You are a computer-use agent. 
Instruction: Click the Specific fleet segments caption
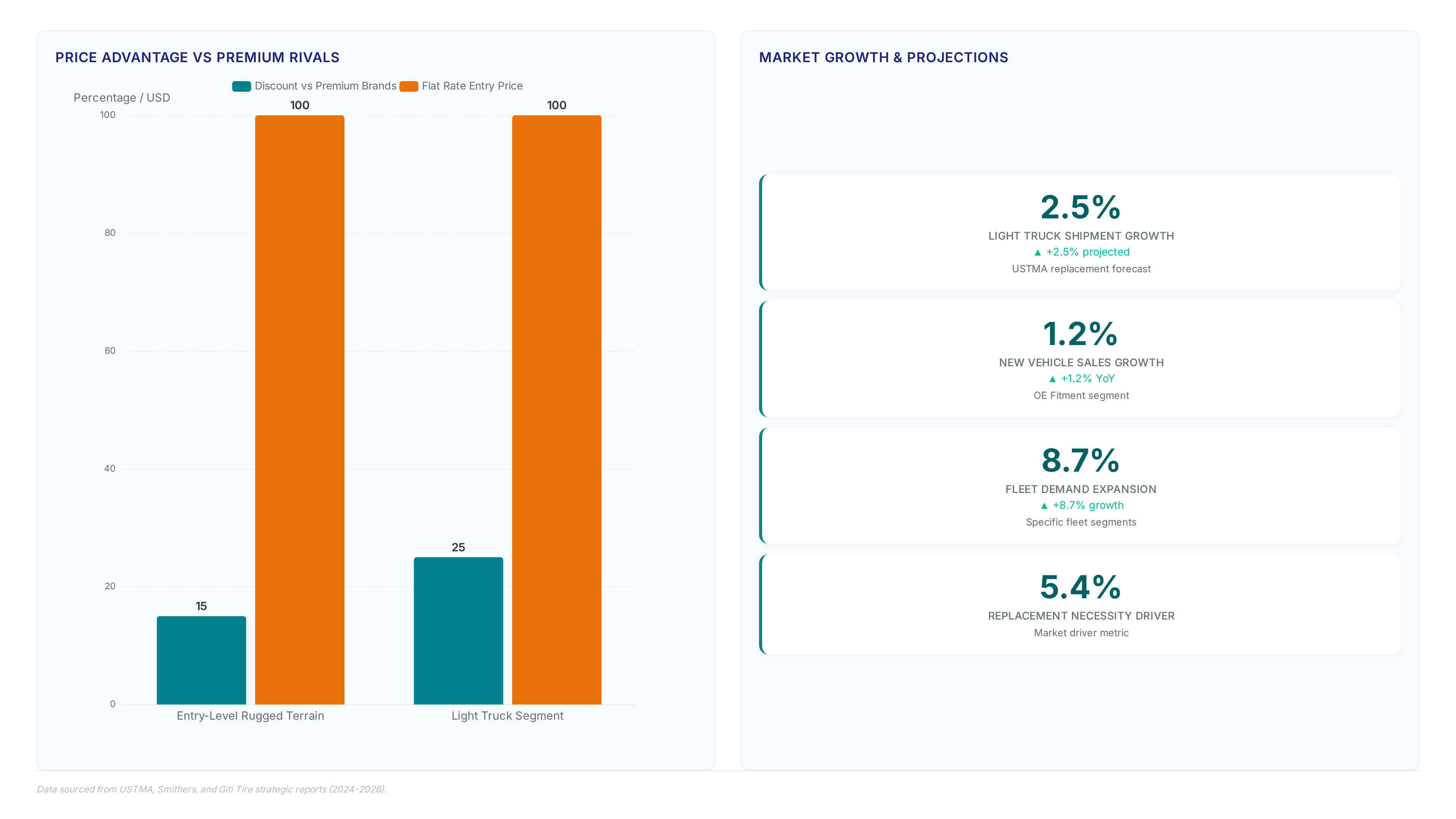(x=1081, y=522)
